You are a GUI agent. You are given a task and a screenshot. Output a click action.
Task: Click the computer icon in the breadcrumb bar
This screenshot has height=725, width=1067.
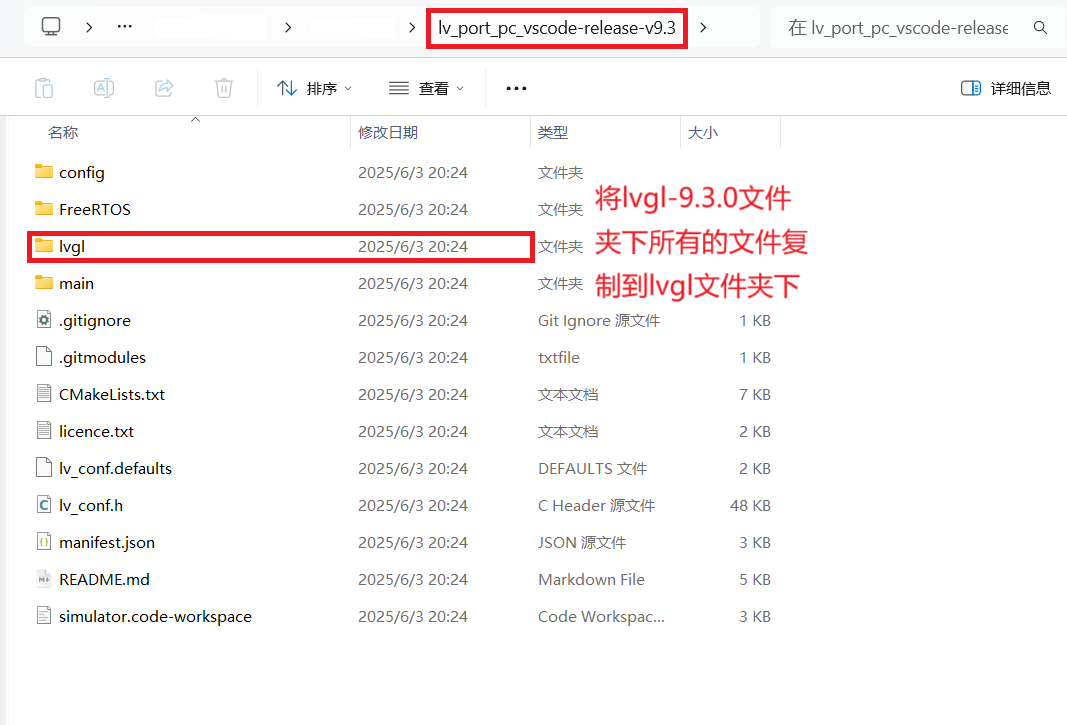click(50, 27)
